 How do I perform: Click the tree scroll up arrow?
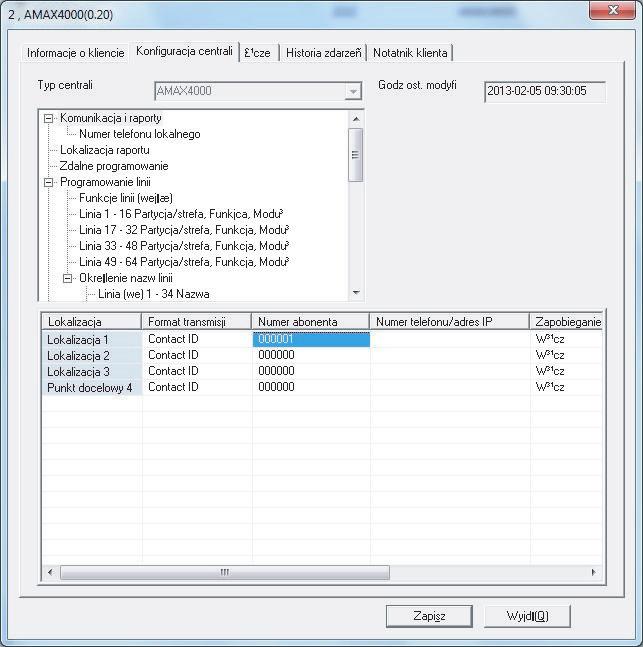(356, 119)
